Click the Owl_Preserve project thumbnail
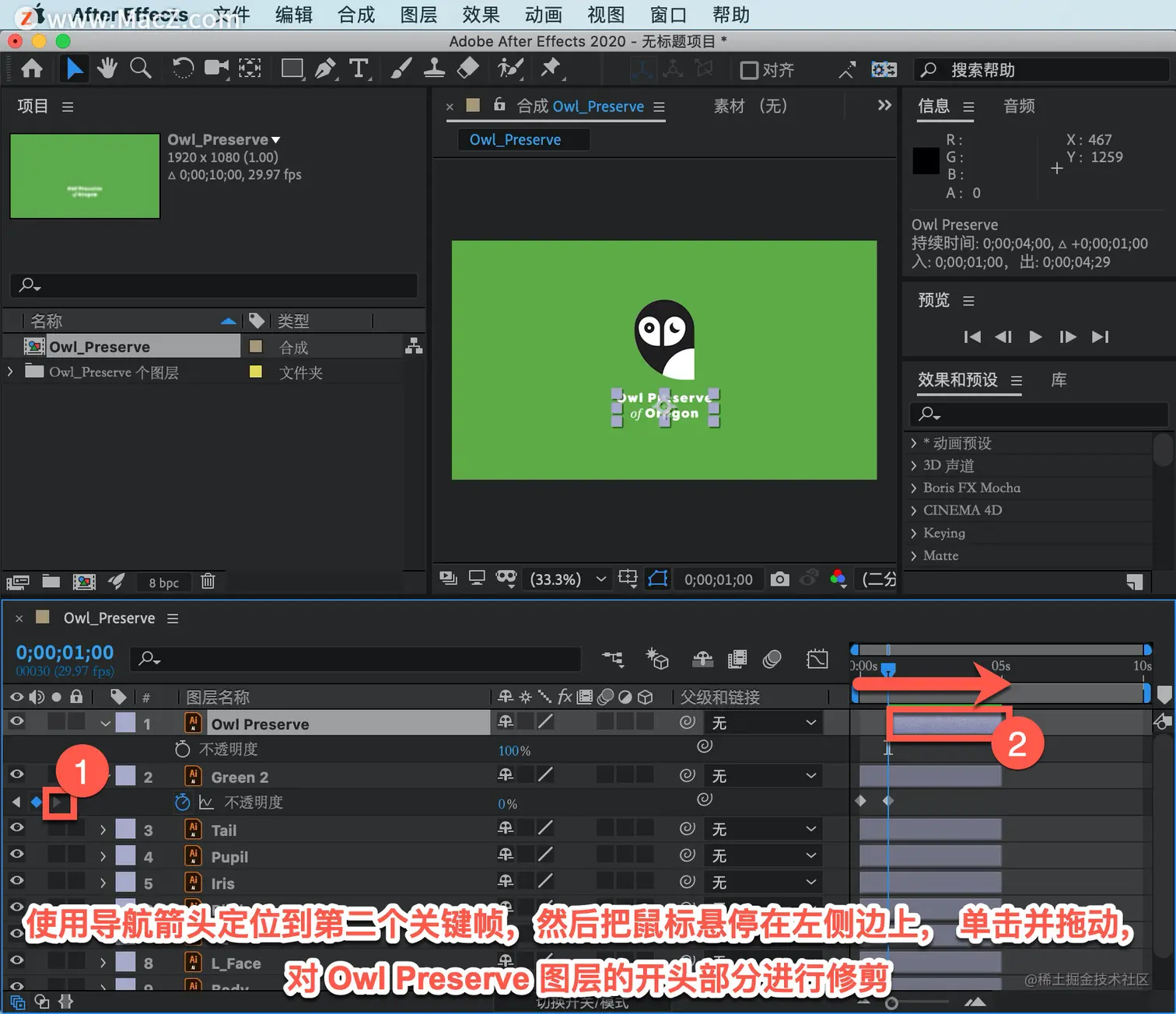This screenshot has width=1176, height=1014. coord(85,176)
